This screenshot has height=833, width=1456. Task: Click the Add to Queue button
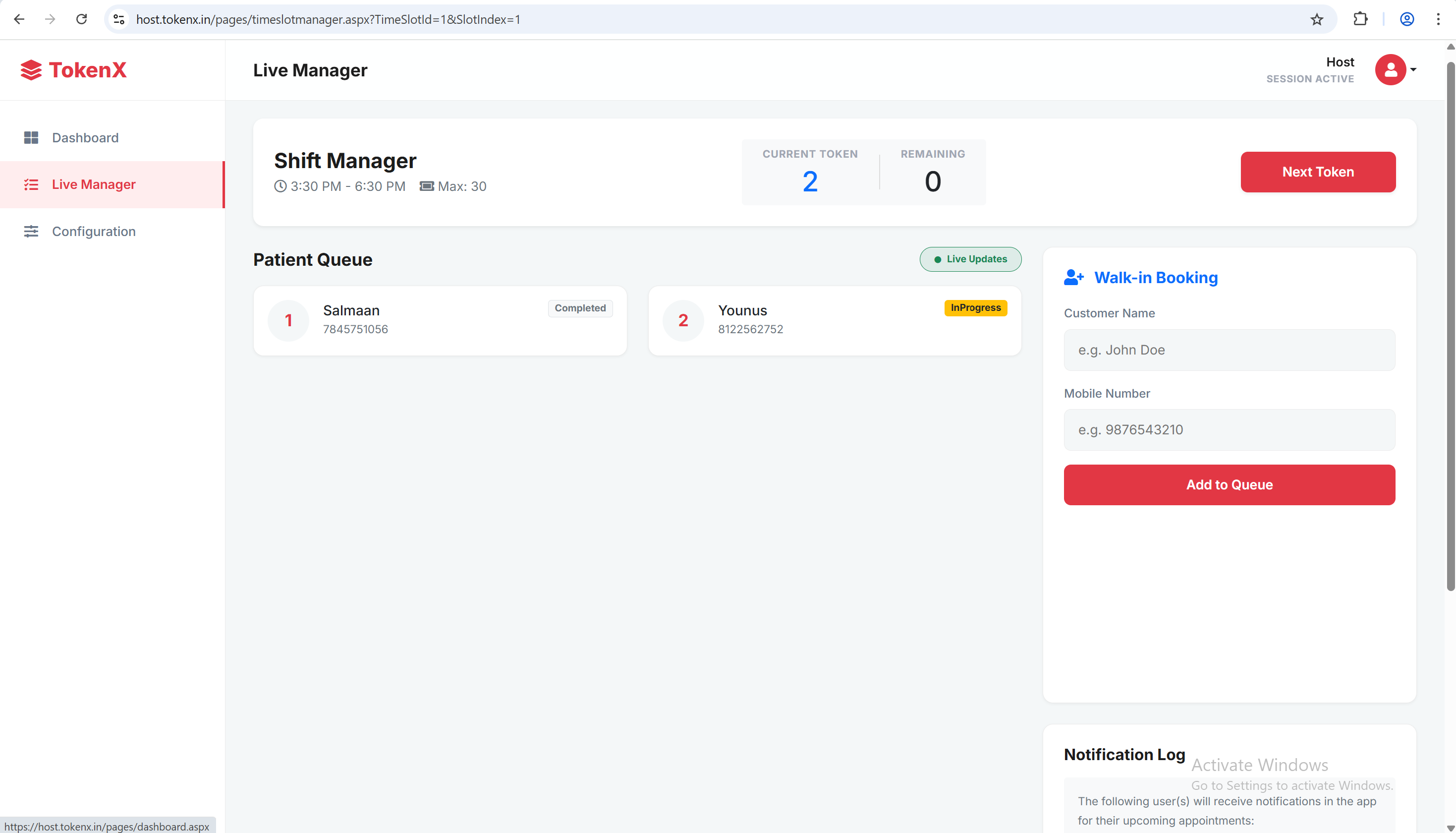tap(1229, 484)
